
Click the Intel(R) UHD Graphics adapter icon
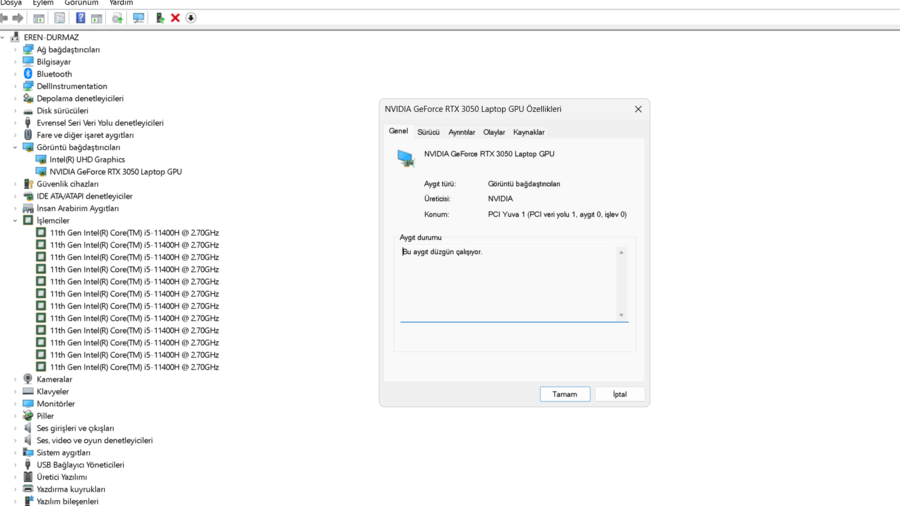point(41,159)
